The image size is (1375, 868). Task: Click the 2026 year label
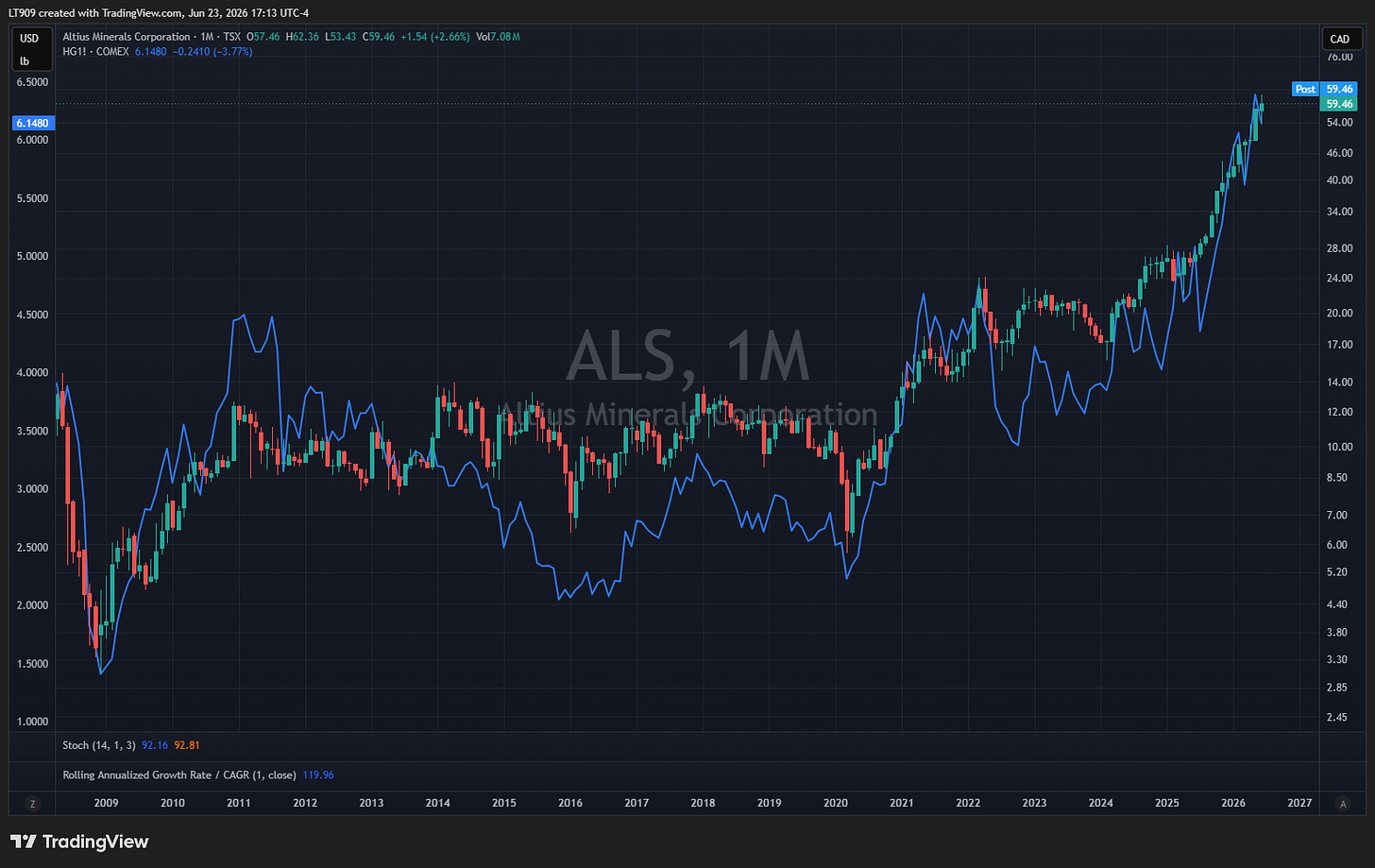click(1232, 803)
